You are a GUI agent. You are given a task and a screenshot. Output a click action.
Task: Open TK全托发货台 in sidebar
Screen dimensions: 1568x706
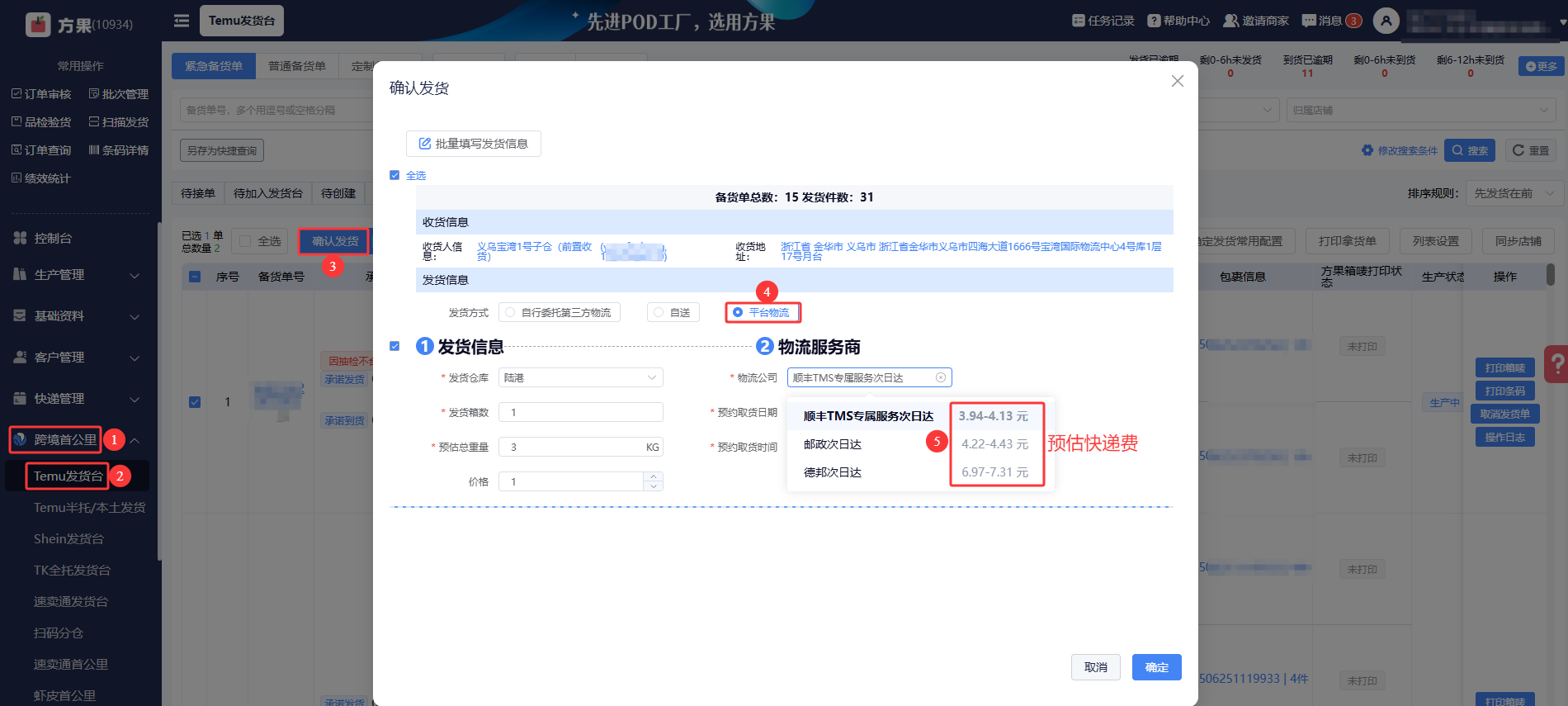pos(72,571)
